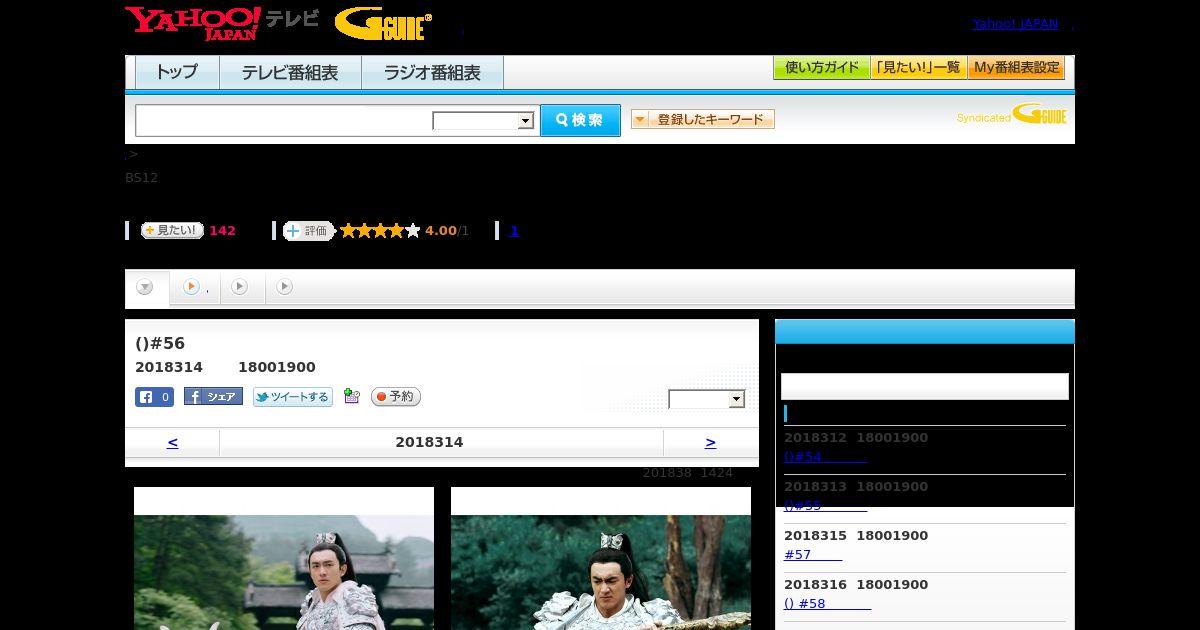The width and height of the screenshot is (1200, 630).
Task: Click the 予約 record button
Action: (x=396, y=397)
